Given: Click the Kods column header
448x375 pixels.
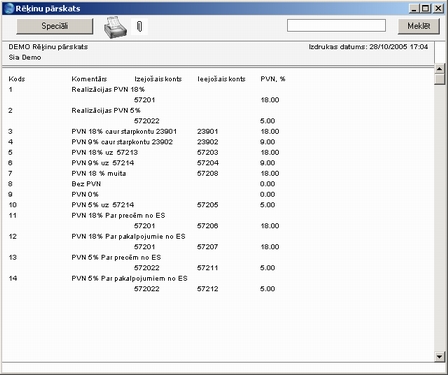Looking at the screenshot, I should tap(17, 79).
